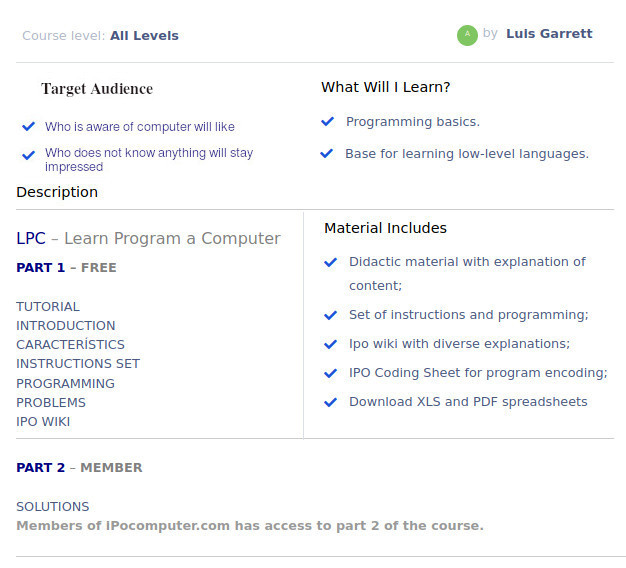The image size is (626, 568).
Task: Open Luis Garrett author profile link
Action: (549, 34)
